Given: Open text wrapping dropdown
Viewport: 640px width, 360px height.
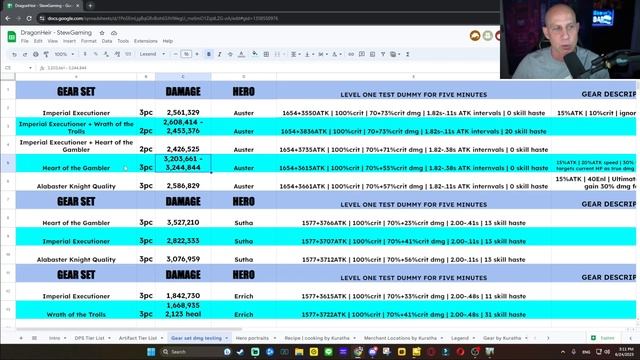Looking at the screenshot, I should click(322, 54).
